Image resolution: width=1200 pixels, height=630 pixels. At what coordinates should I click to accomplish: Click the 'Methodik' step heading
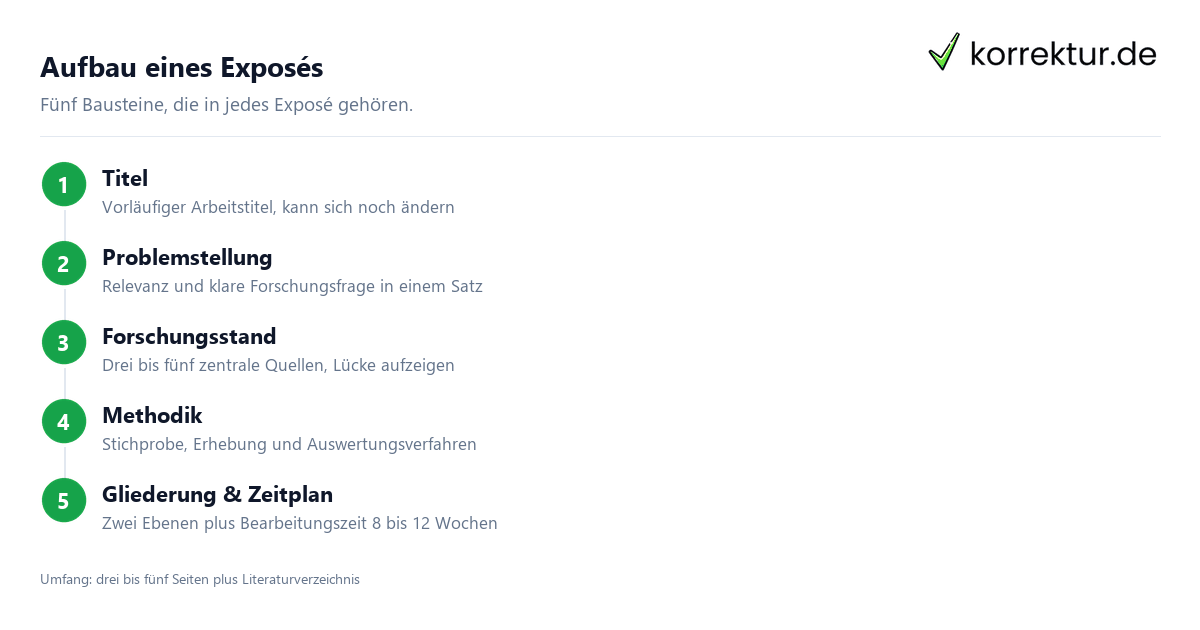[x=152, y=416]
